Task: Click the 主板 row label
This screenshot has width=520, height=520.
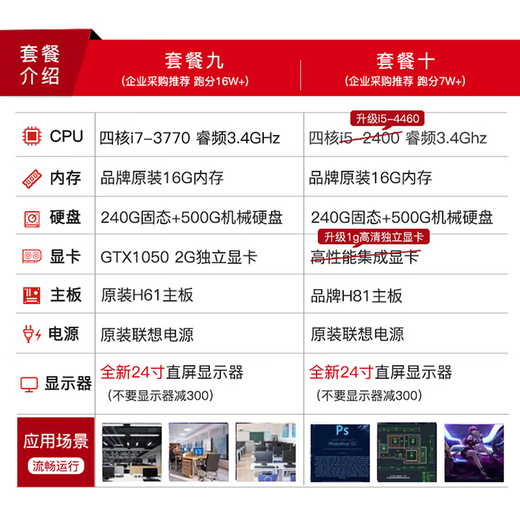Action: pyautogui.click(x=66, y=295)
